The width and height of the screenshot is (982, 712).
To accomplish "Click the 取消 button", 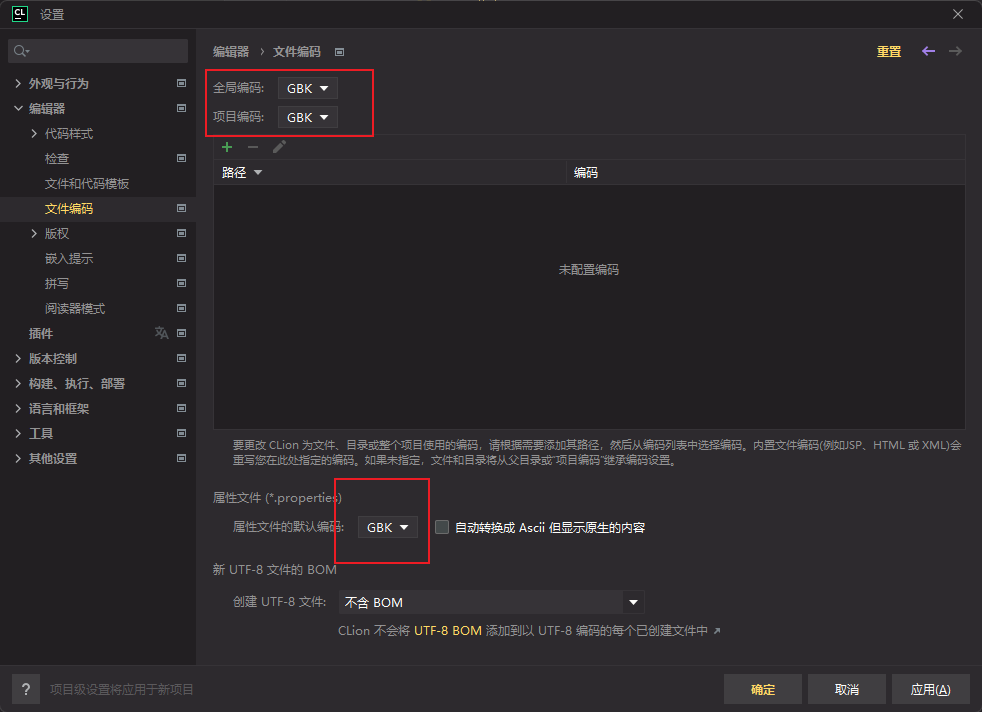I will 847,689.
